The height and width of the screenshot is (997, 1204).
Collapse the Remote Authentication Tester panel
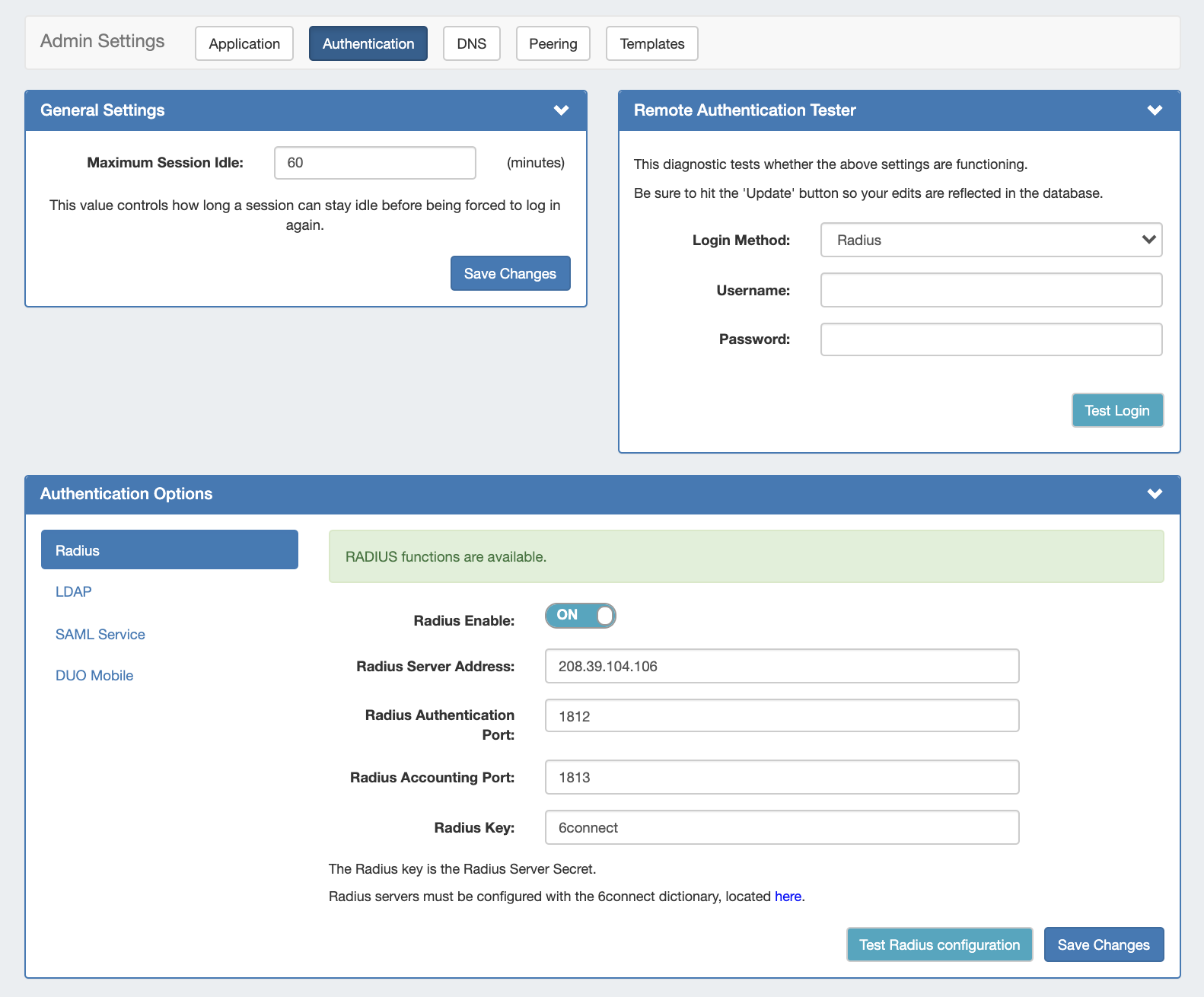coord(1154,110)
